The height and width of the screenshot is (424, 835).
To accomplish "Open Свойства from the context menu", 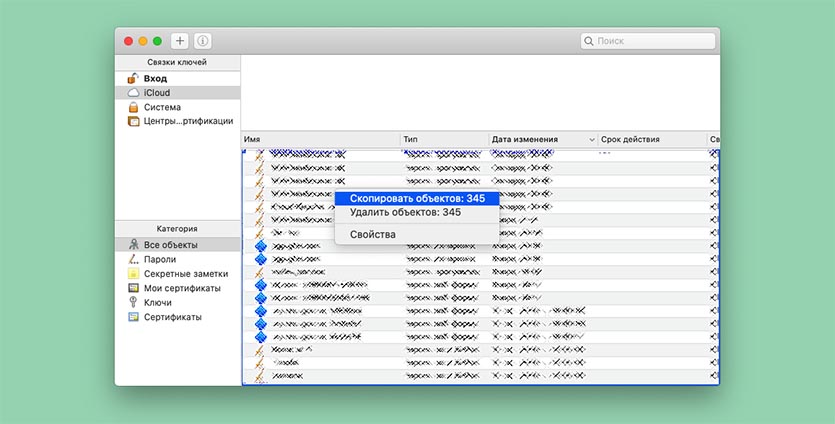I will [x=372, y=235].
